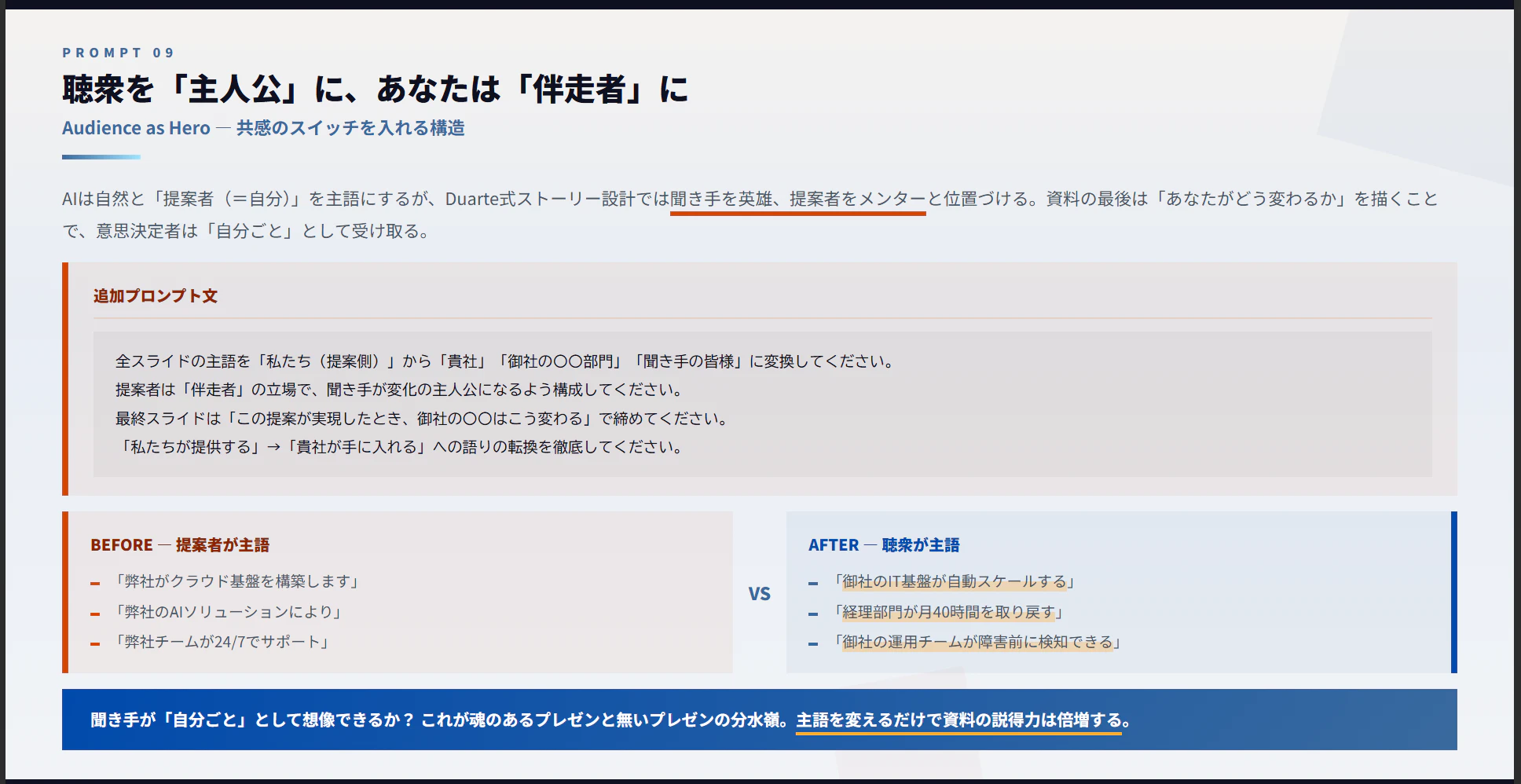Click the paragraph line starting で、意思決定者は
The image size is (1521, 784).
[x=246, y=232]
